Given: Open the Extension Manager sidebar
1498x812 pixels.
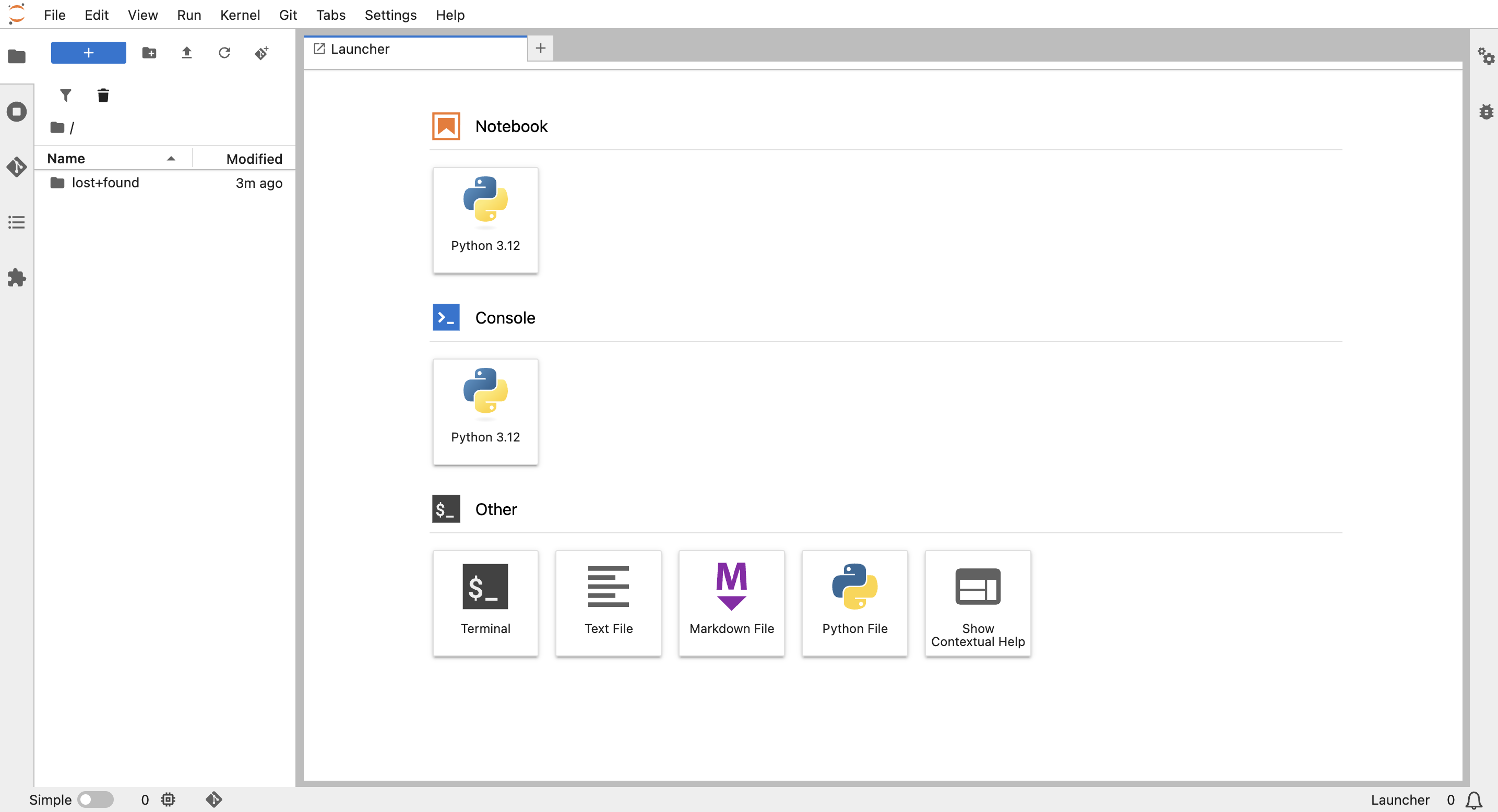Looking at the screenshot, I should point(17,278).
